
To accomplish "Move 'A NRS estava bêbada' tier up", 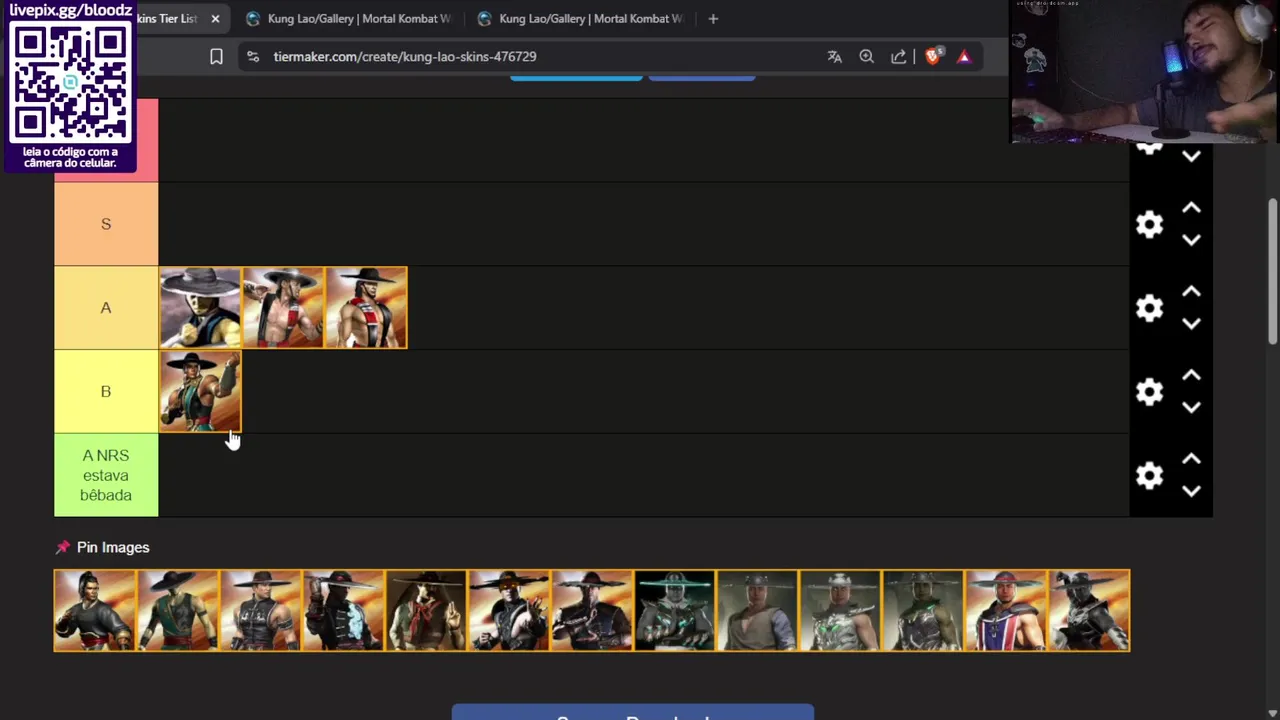I will [1191, 460].
